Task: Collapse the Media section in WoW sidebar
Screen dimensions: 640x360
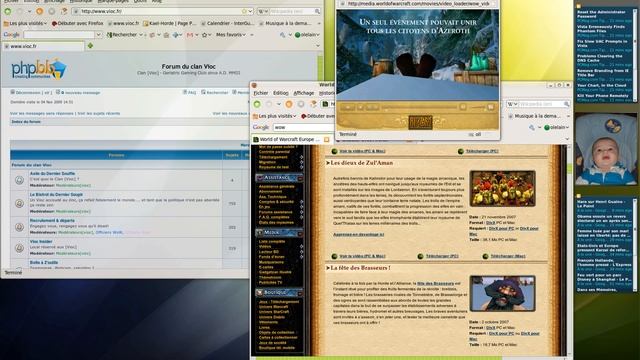Action: click(300, 233)
